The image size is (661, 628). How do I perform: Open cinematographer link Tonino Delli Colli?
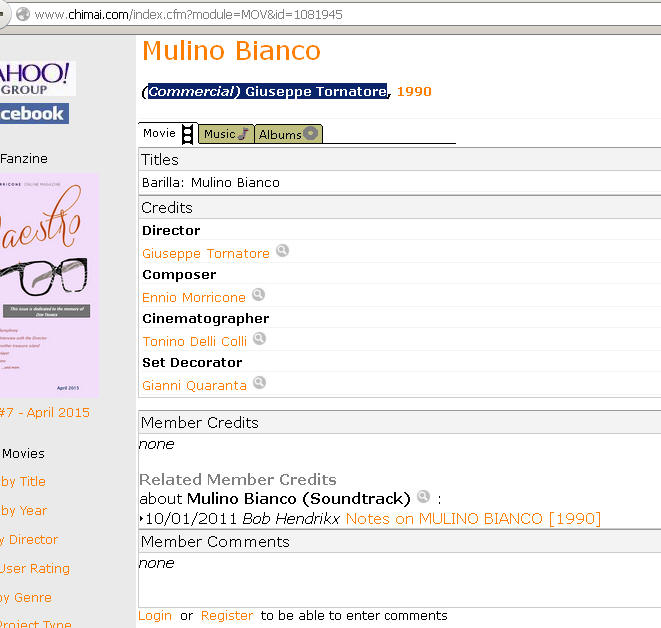coord(194,341)
